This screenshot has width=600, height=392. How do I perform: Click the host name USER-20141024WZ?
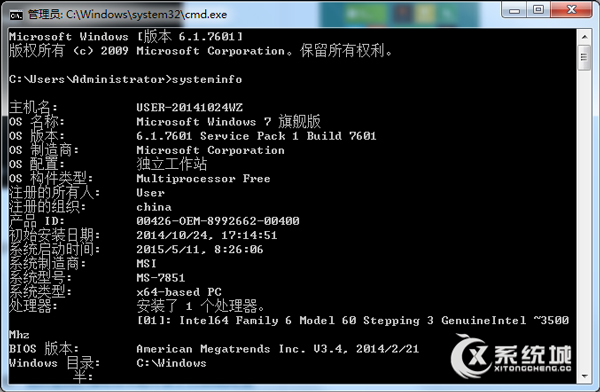[190, 108]
